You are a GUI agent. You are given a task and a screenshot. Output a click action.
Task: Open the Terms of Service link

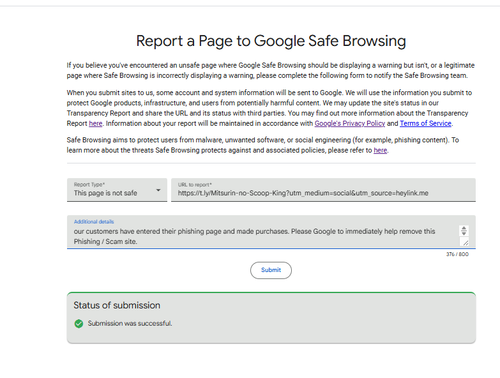426,123
